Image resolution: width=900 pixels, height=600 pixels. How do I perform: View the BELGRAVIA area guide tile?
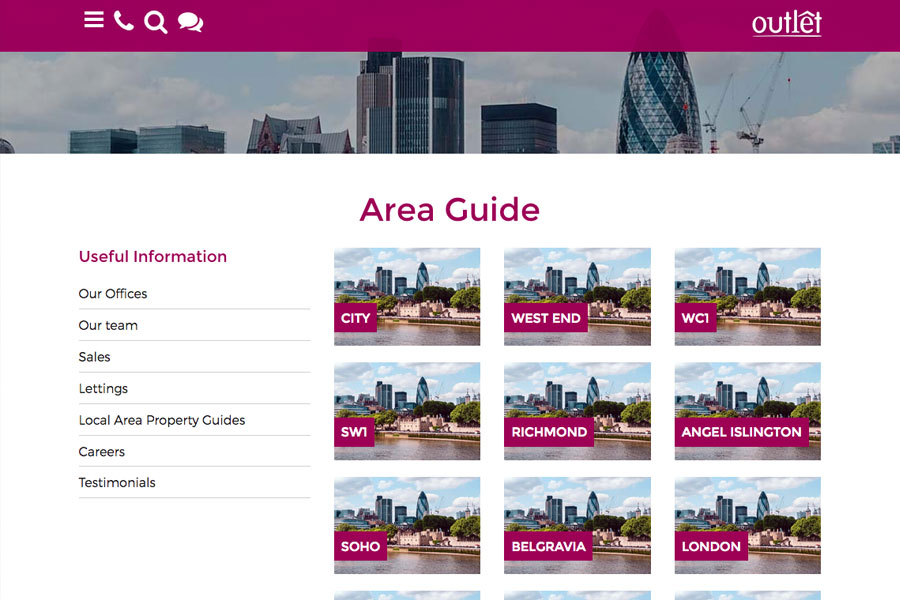point(577,525)
